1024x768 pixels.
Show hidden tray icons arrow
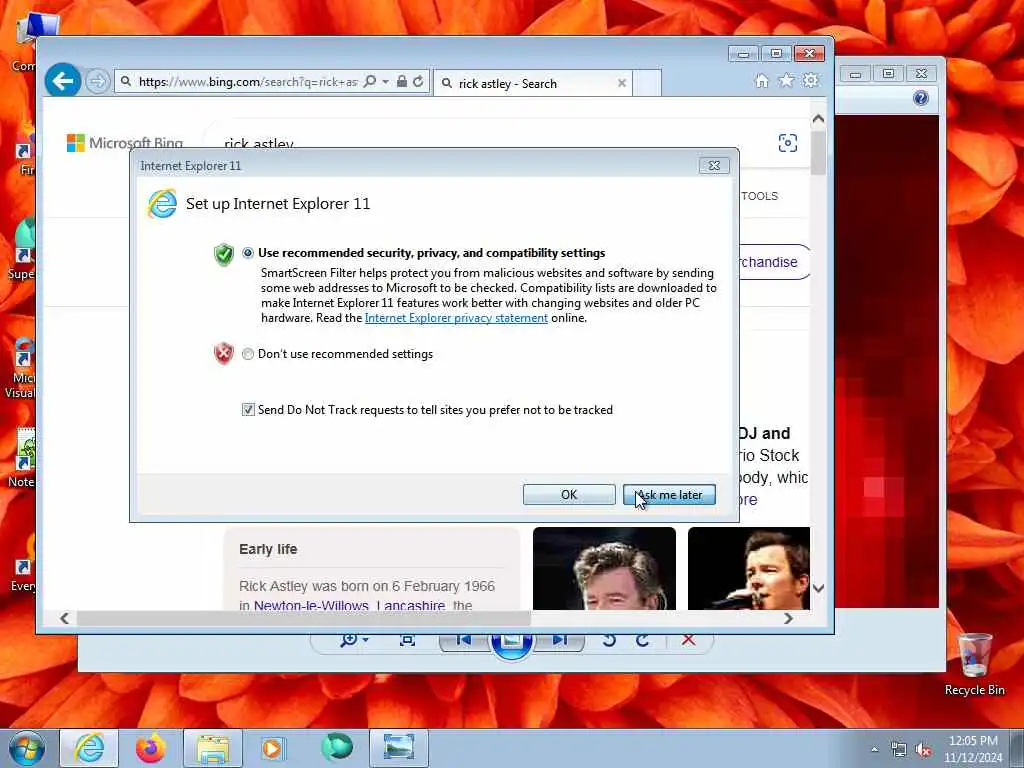874,749
